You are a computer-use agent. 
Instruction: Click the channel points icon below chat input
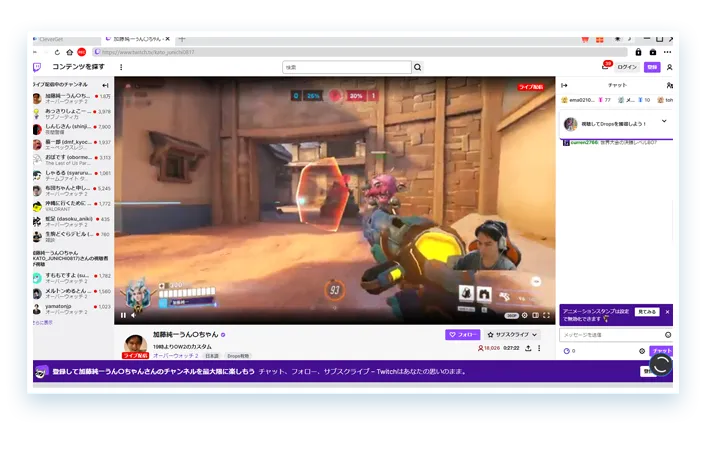coord(567,351)
